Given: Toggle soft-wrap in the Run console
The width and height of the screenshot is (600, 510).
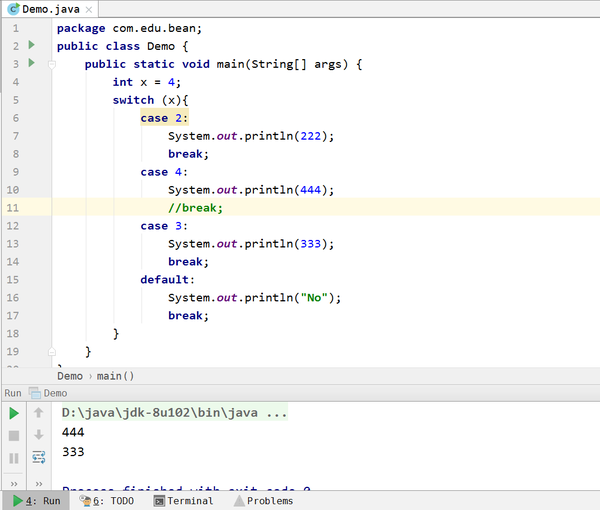Looking at the screenshot, I should coord(39,457).
